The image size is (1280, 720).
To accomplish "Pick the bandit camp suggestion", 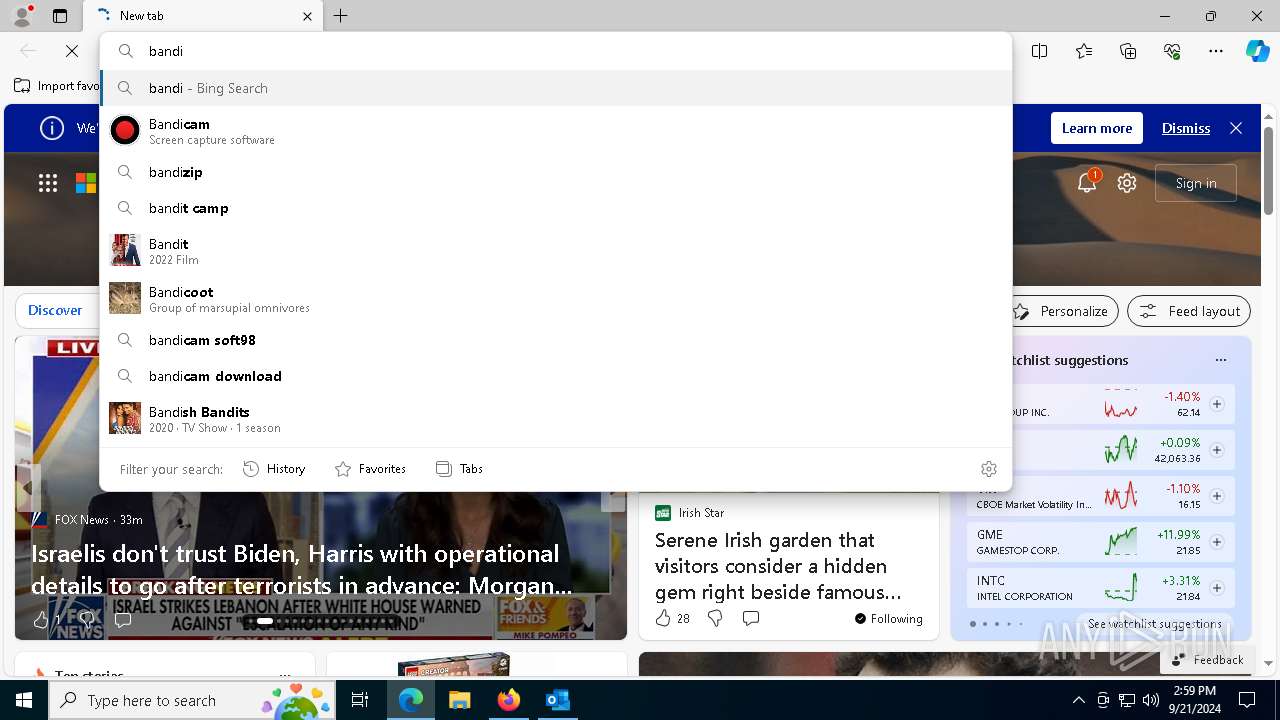I will pos(556,208).
